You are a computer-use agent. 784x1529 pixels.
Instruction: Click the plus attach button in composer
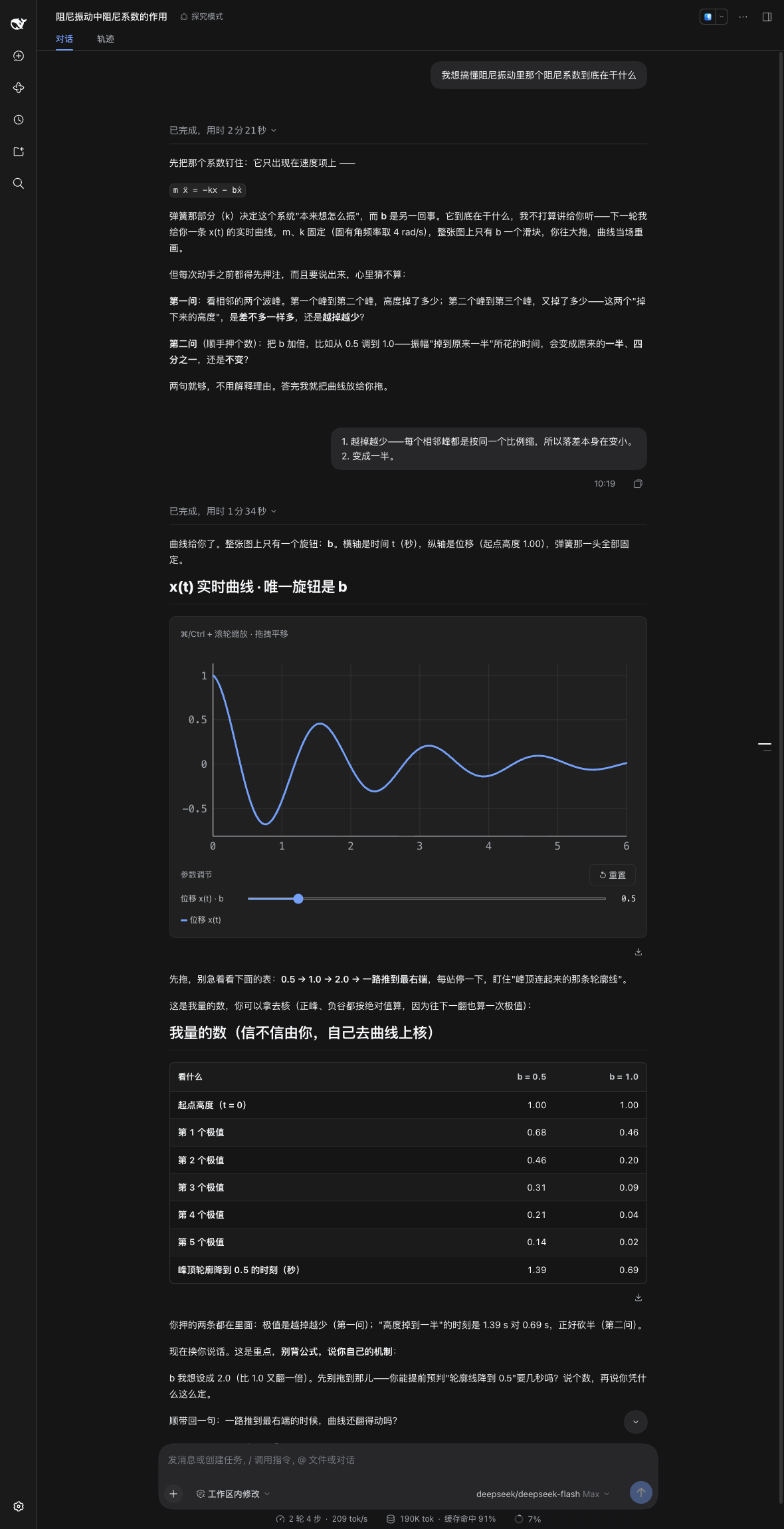coord(173,1494)
